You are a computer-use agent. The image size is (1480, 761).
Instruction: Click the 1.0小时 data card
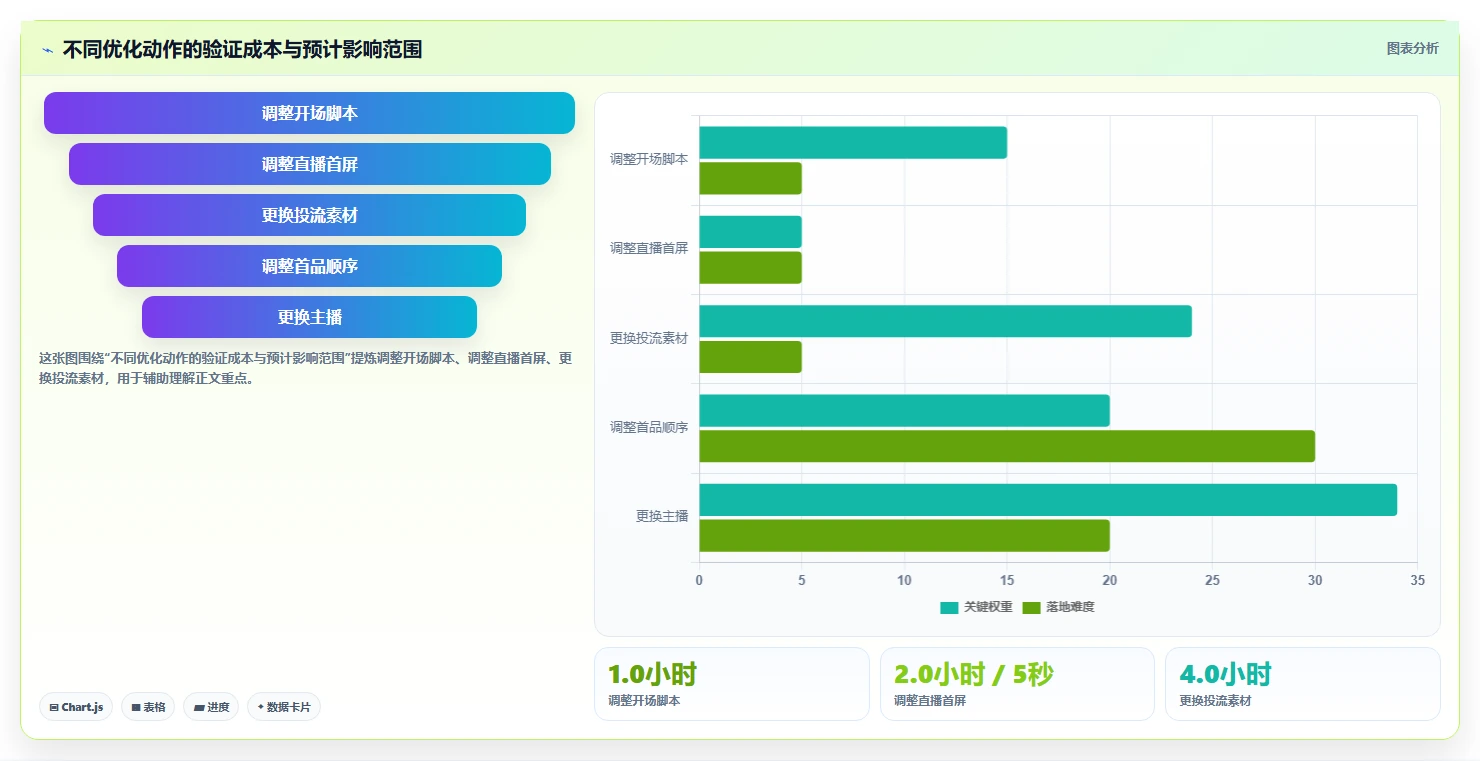pos(731,684)
